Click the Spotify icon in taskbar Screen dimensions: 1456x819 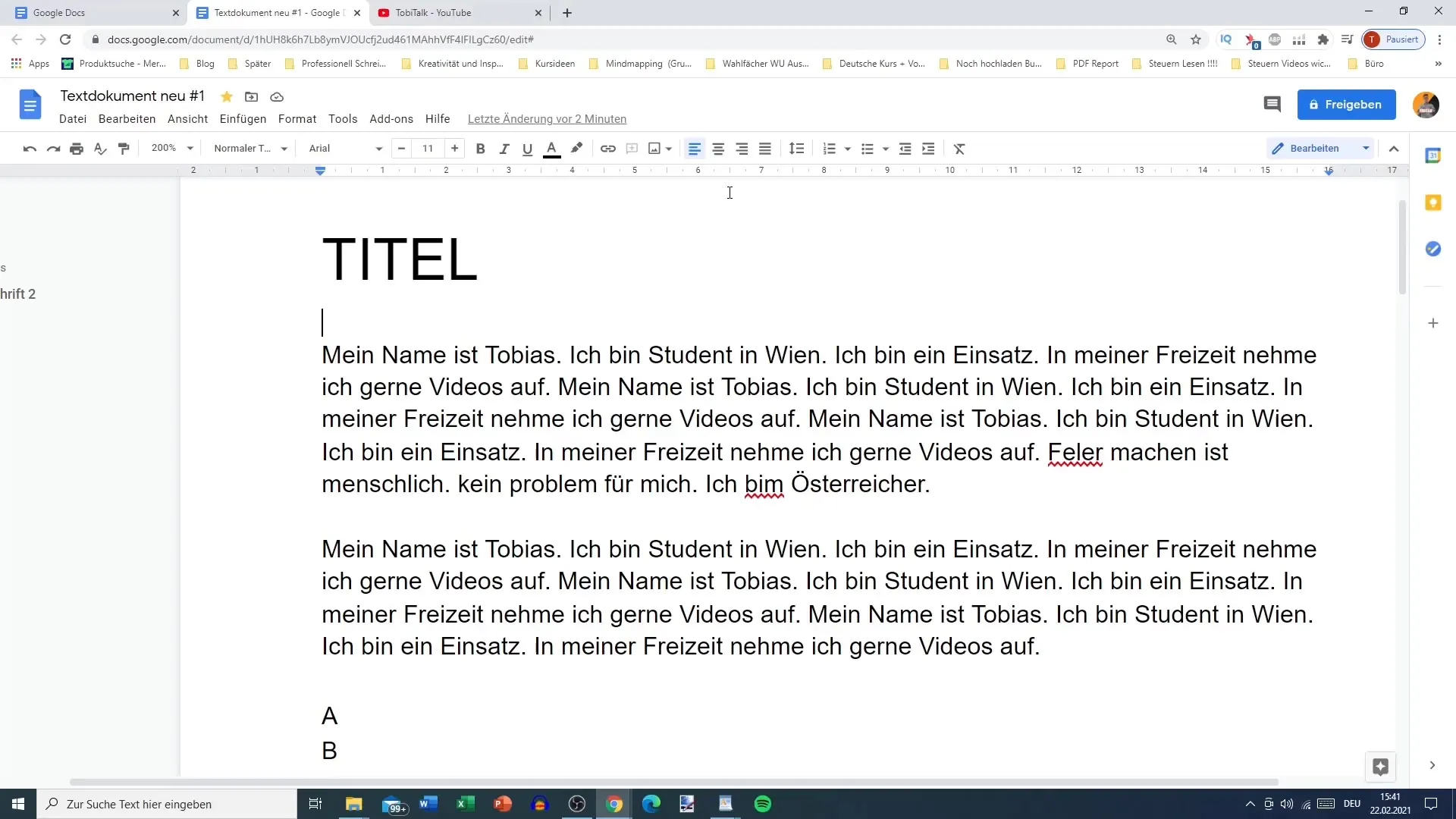pos(763,803)
